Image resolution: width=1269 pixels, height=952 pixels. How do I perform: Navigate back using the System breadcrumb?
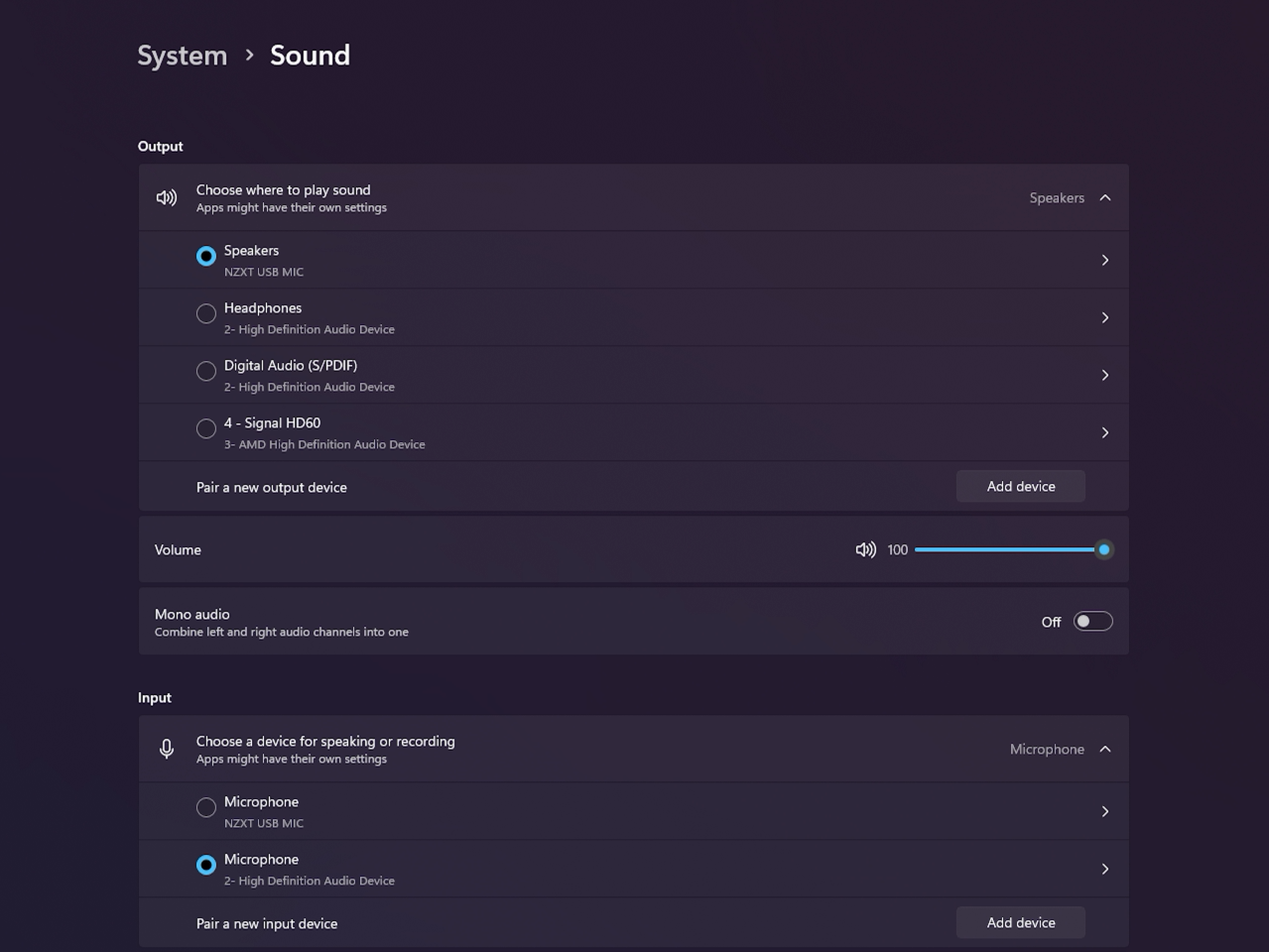pyautogui.click(x=182, y=56)
